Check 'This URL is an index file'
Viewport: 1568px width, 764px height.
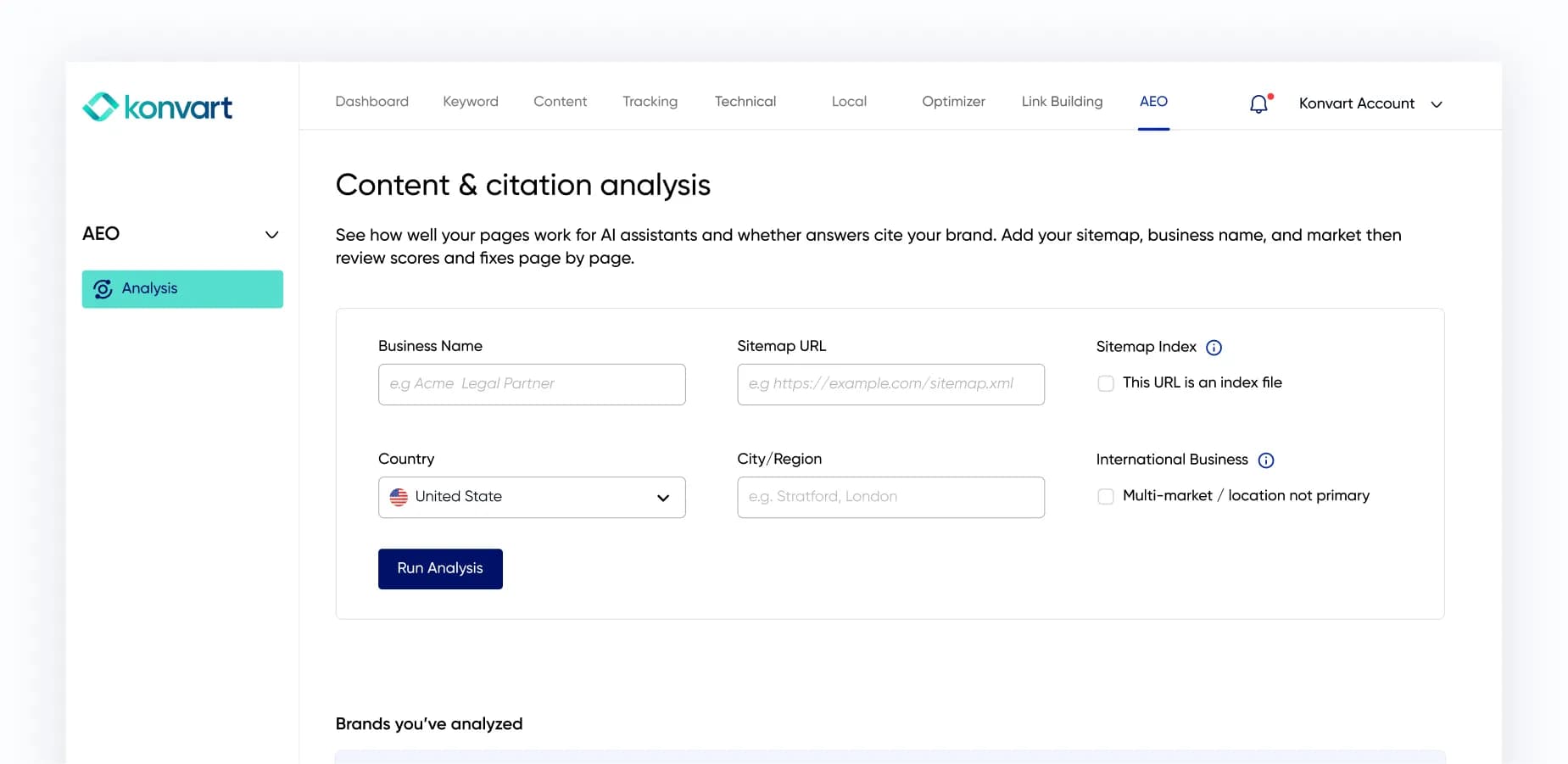pos(1105,383)
